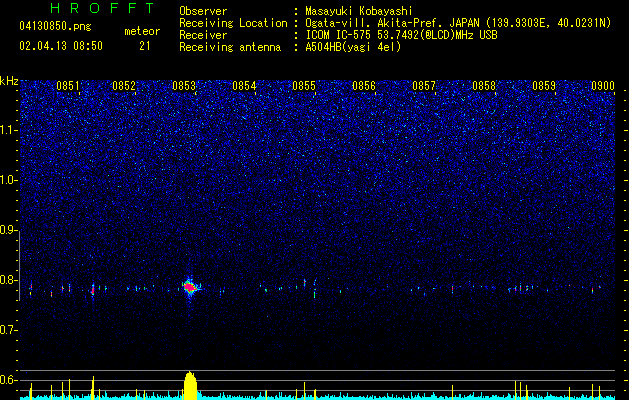Image resolution: width=629 pixels, height=400 pixels.
Task: Click the 0.8 kHz axis label
Action: (x=8, y=280)
